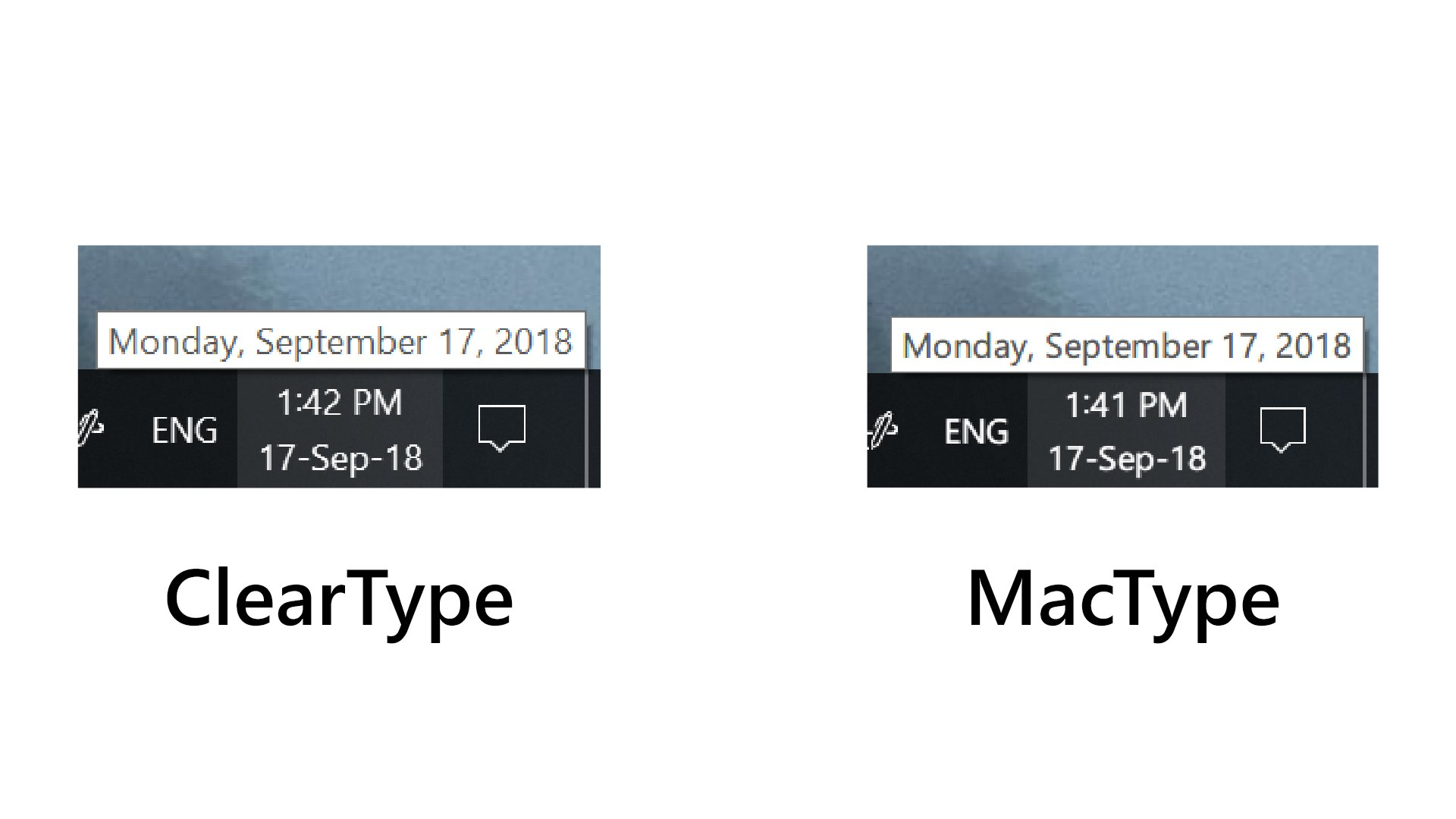Click desktop wallpaper in the MacType screenshot
1456x819 pixels.
(x=1122, y=277)
